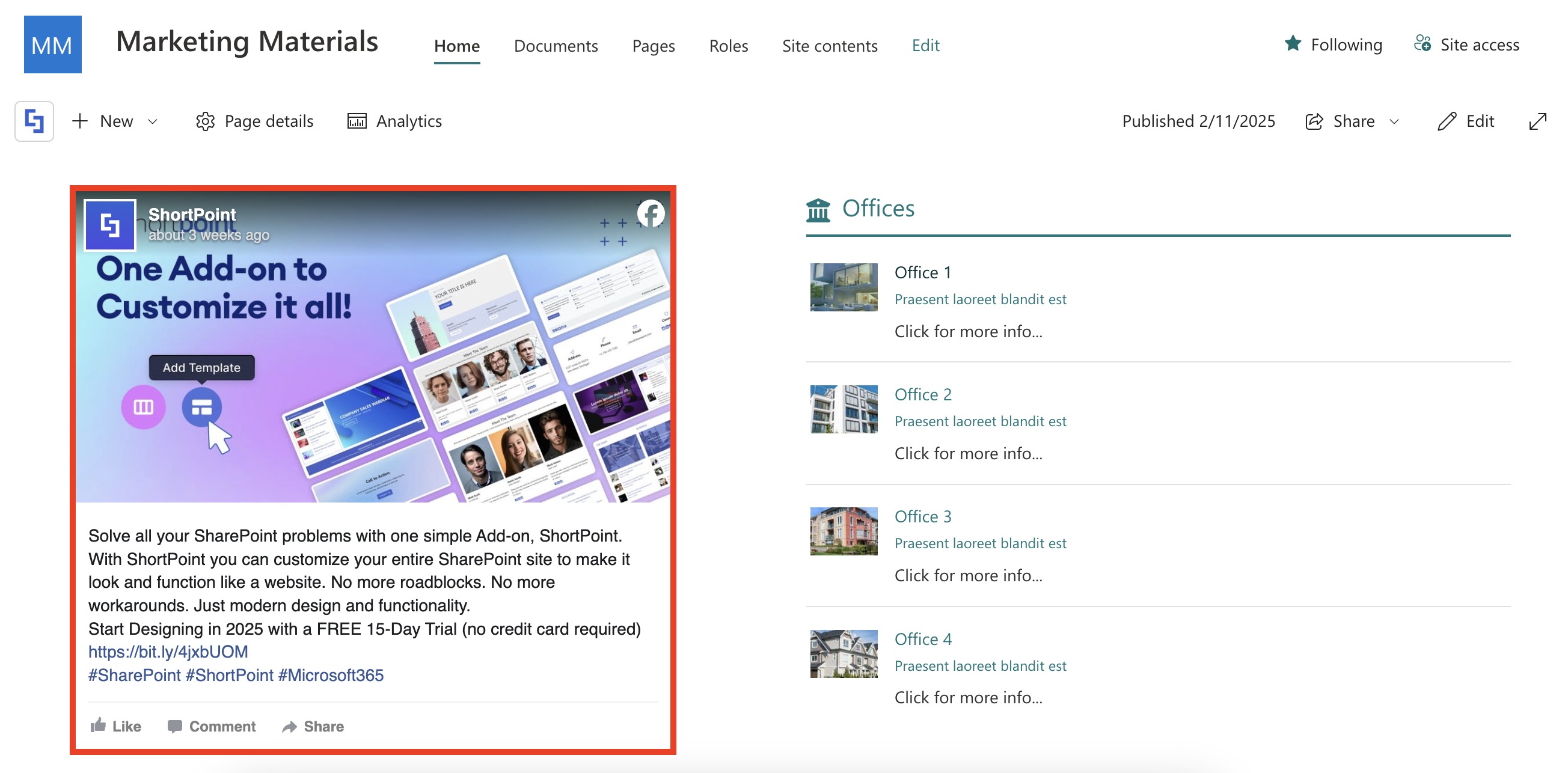Switch to the Documents navigation tab
The image size is (1568, 773).
click(x=555, y=46)
